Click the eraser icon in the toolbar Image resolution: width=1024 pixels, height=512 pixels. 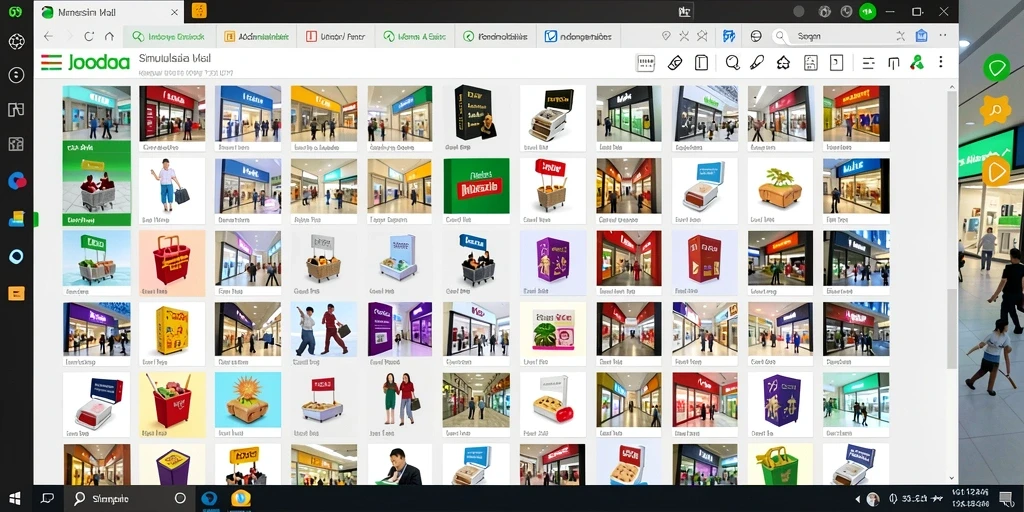point(675,63)
